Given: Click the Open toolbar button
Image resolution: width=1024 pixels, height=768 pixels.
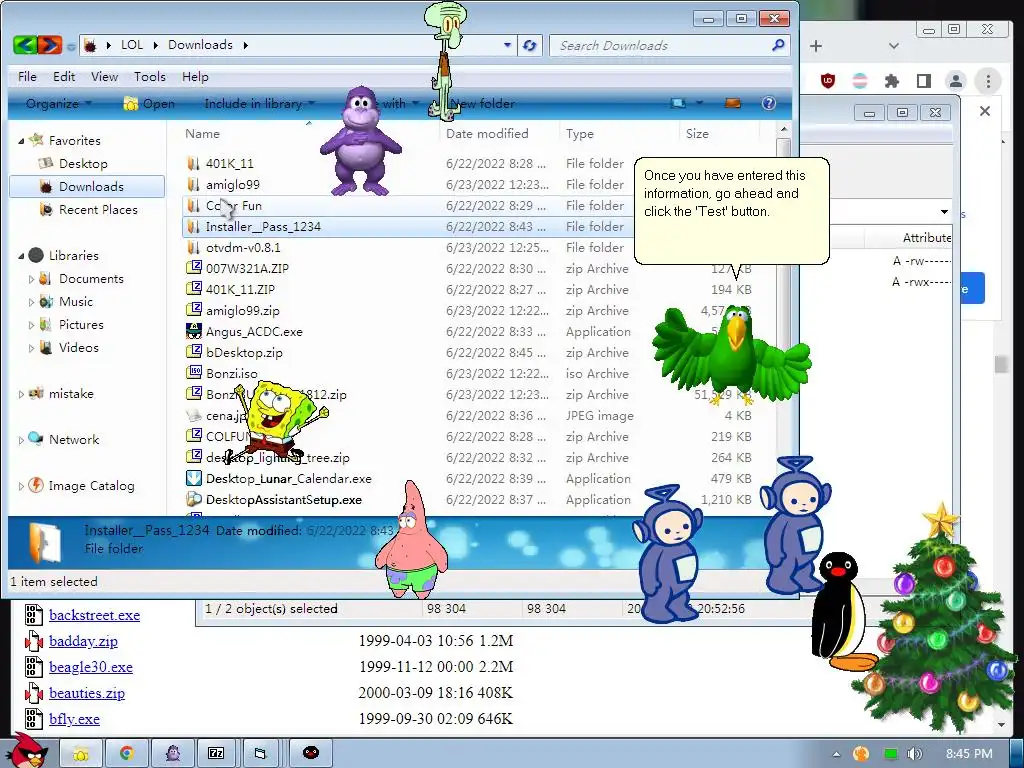Looking at the screenshot, I should pyautogui.click(x=149, y=103).
